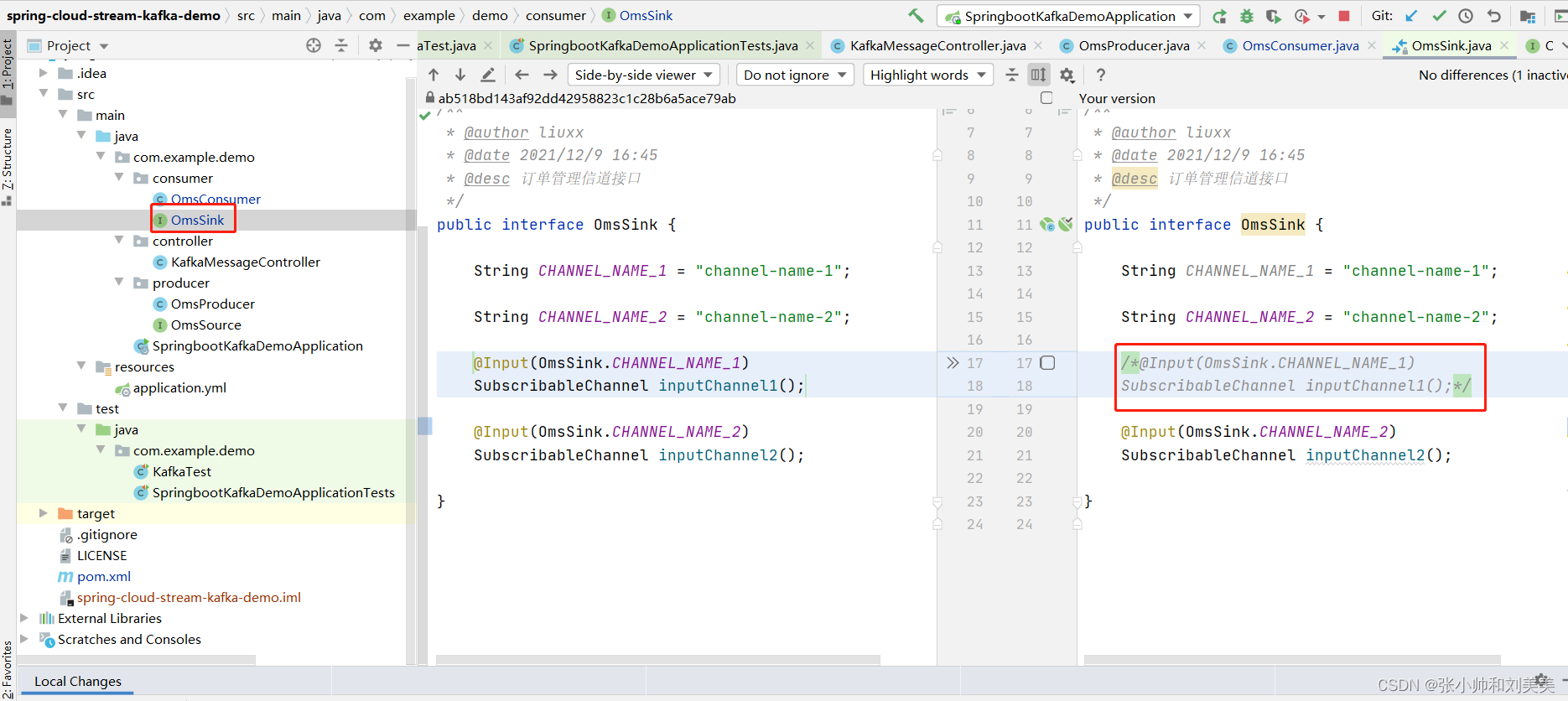1568x701 pixels.
Task: Apply the change using the double-chevron arrow at line 17
Action: click(953, 363)
